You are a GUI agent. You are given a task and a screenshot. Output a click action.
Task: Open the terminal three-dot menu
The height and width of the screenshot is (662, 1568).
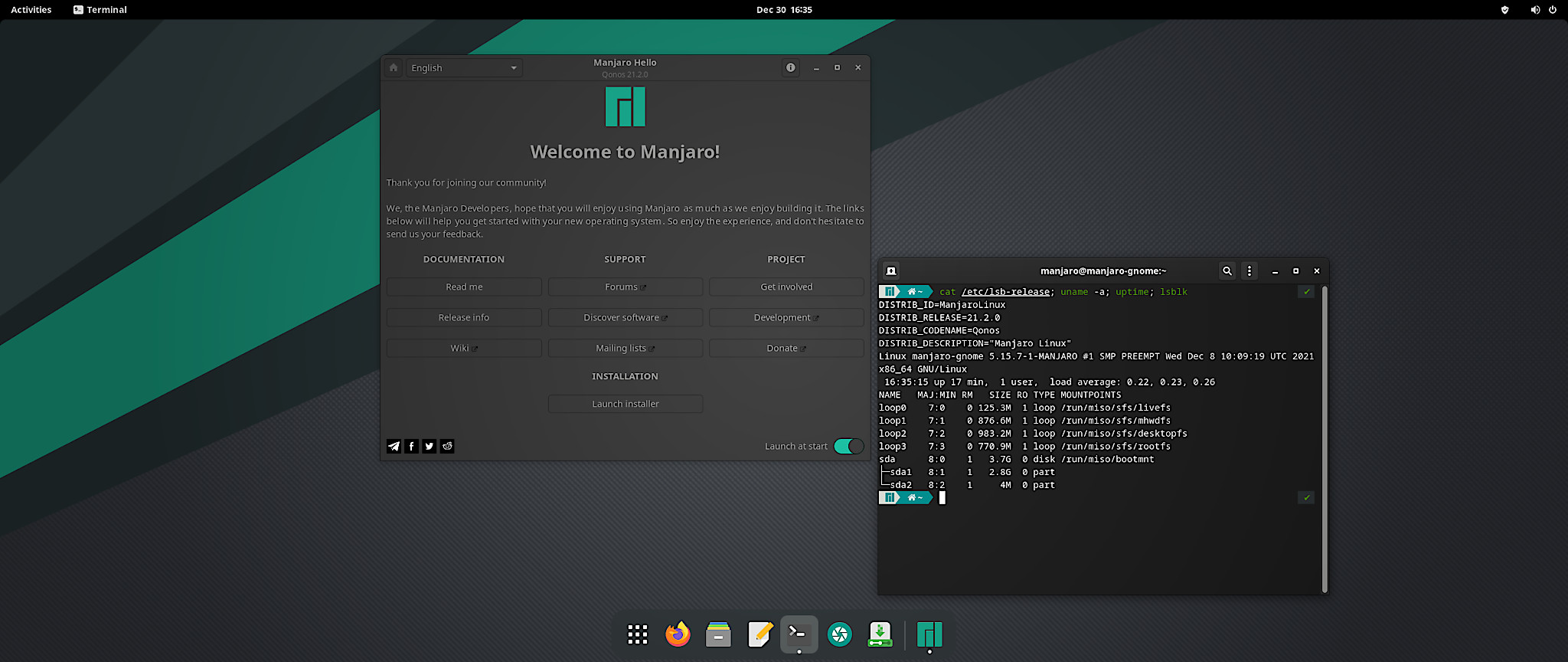1249,270
